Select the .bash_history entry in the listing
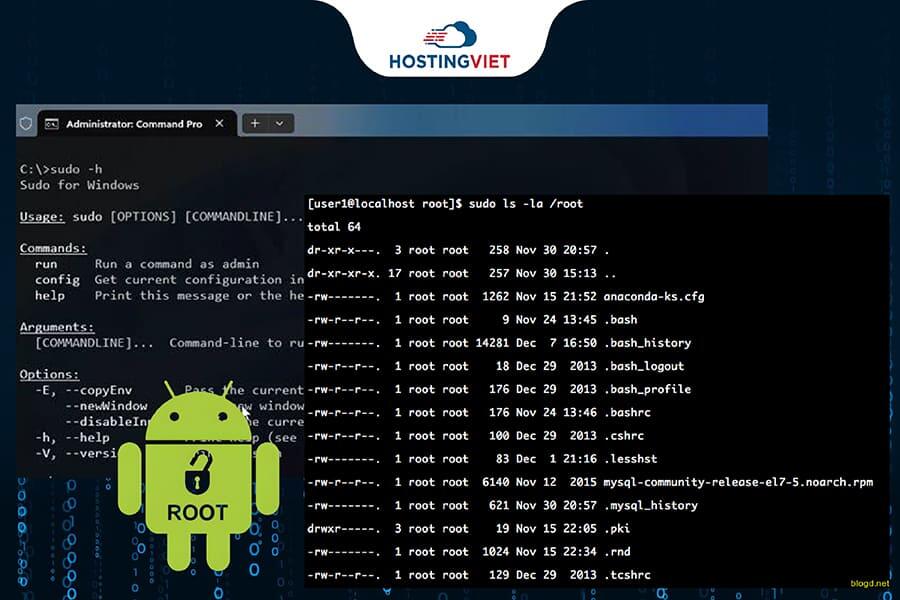This screenshot has height=600, width=900. [649, 343]
